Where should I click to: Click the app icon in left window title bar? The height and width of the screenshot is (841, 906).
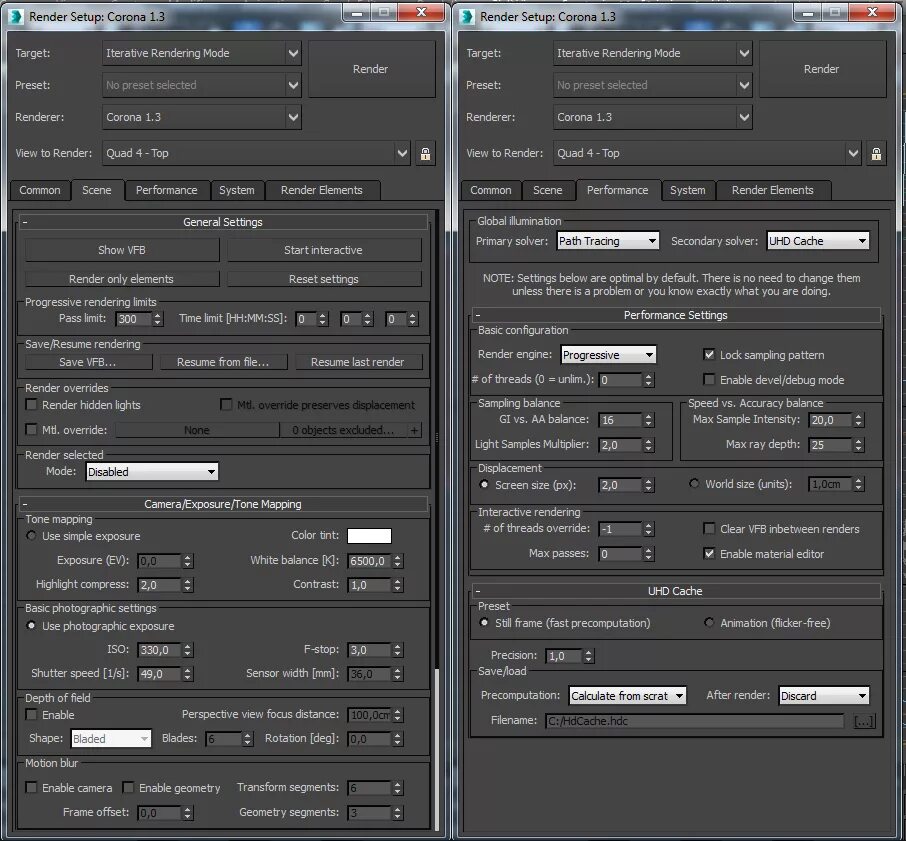pyautogui.click(x=16, y=17)
